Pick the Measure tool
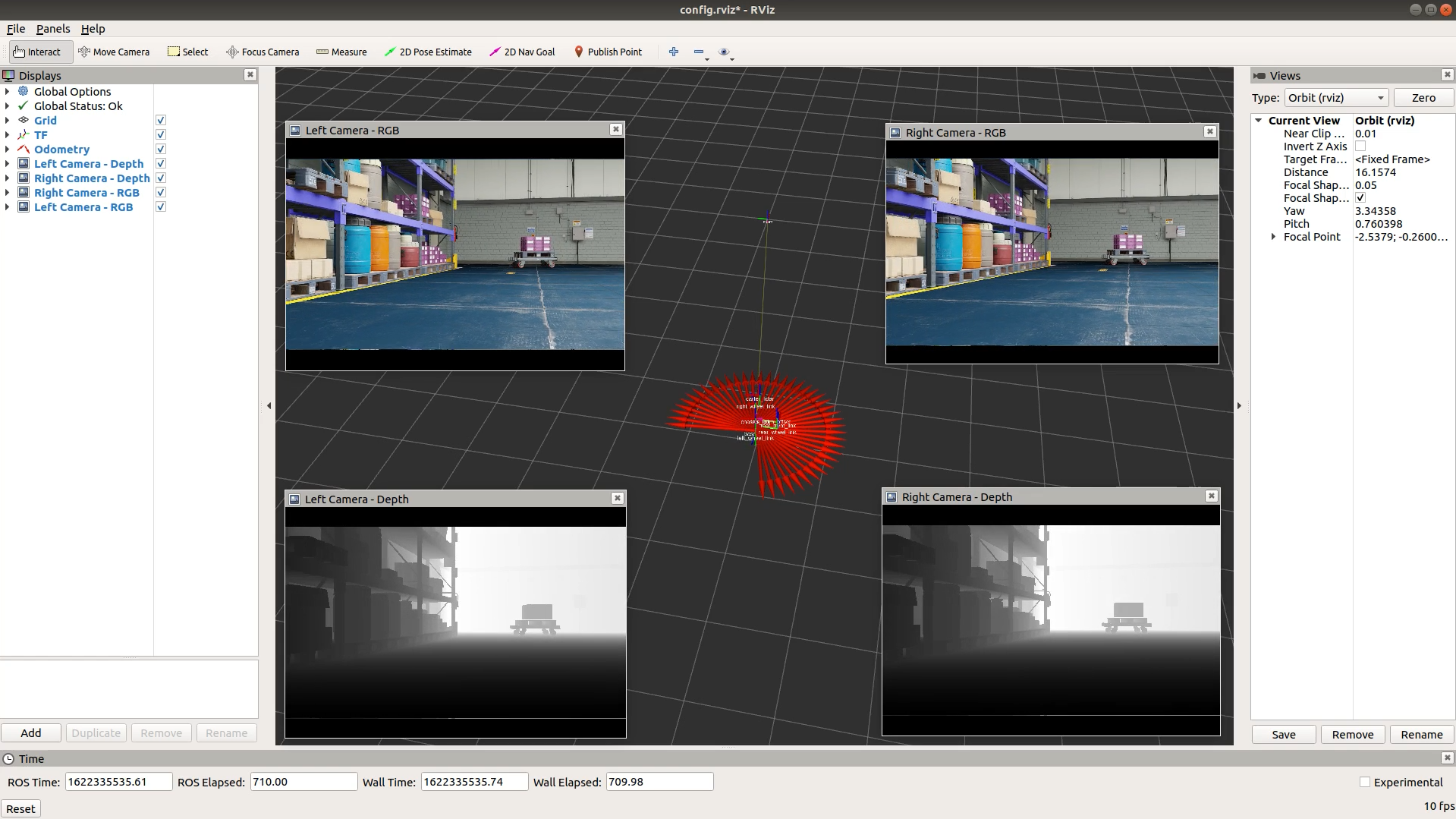This screenshot has height=819, width=1456. [x=341, y=52]
